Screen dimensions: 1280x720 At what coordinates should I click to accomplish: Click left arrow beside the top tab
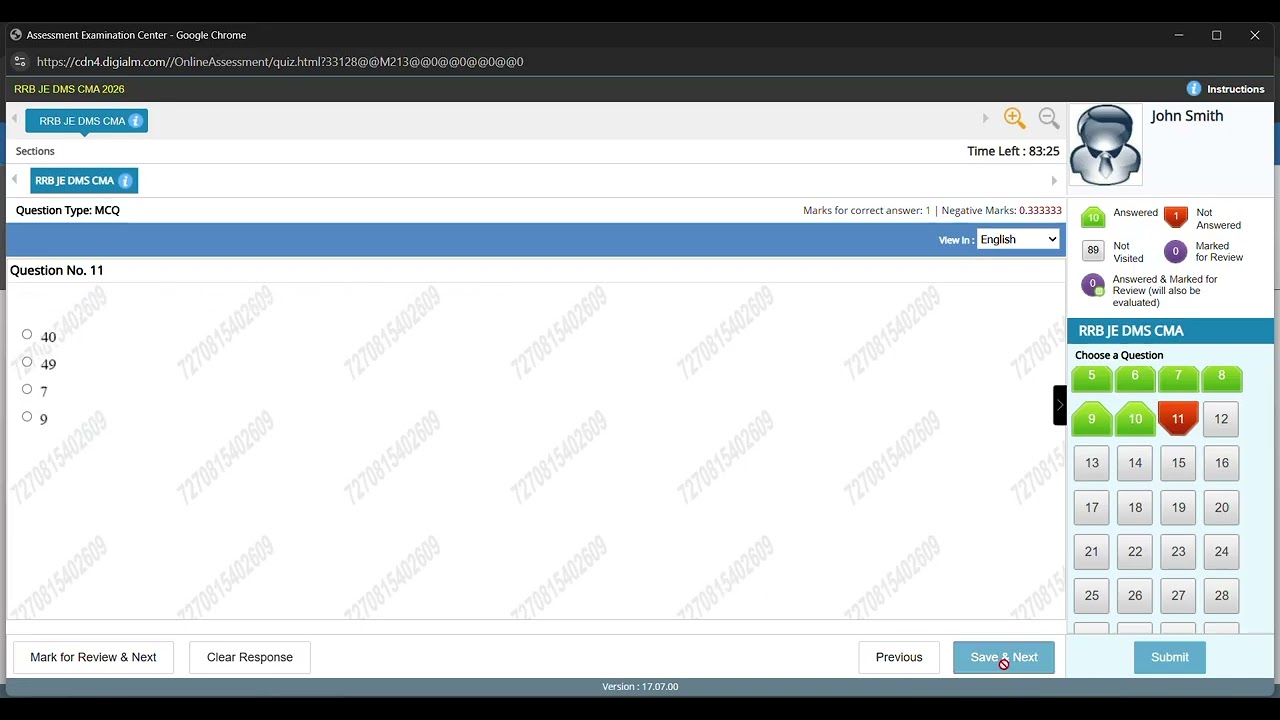[15, 119]
